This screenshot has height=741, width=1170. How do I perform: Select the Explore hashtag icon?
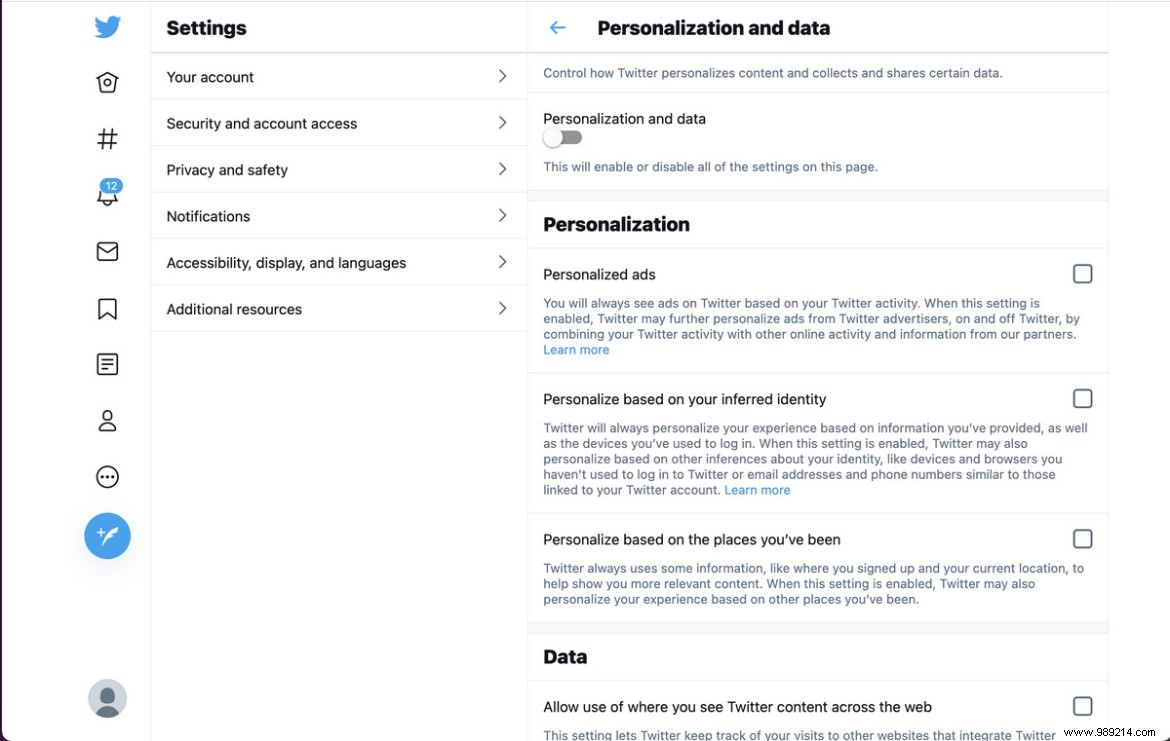[107, 138]
